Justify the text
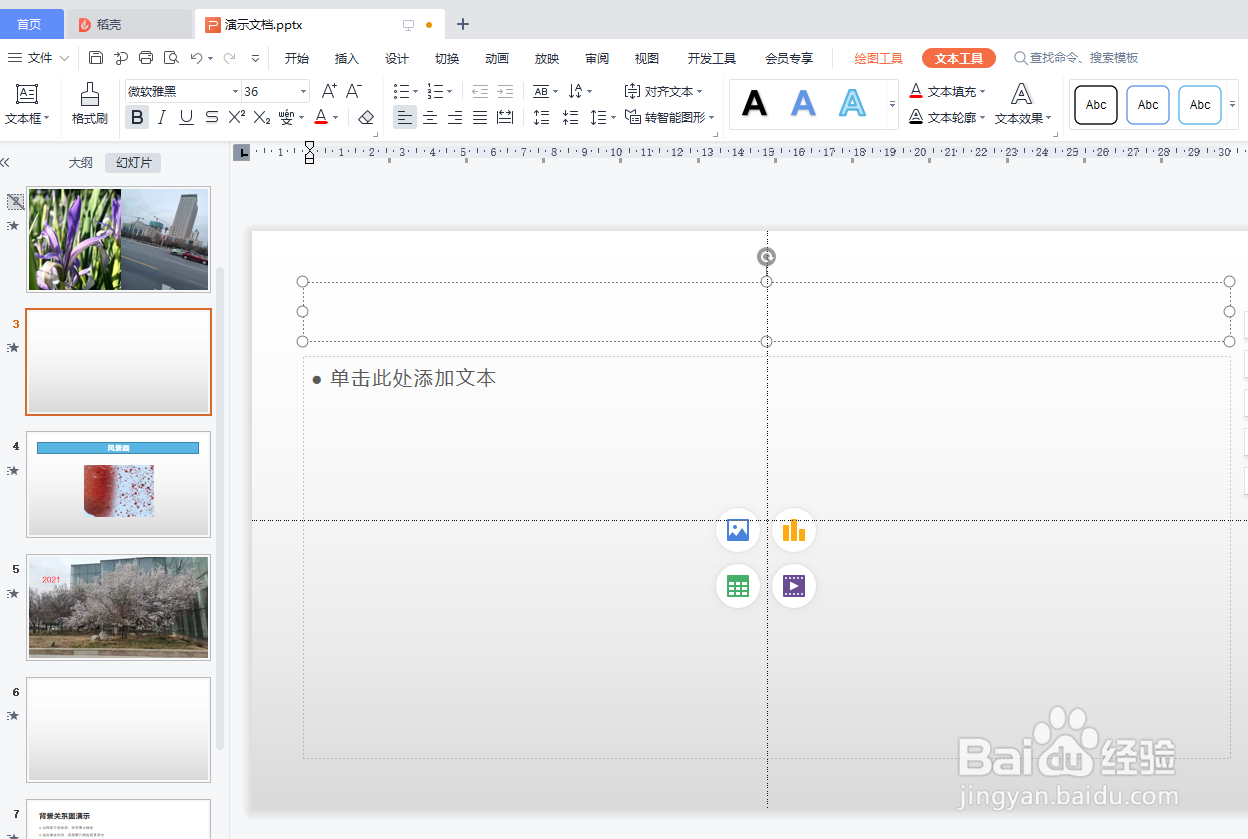 [x=480, y=117]
